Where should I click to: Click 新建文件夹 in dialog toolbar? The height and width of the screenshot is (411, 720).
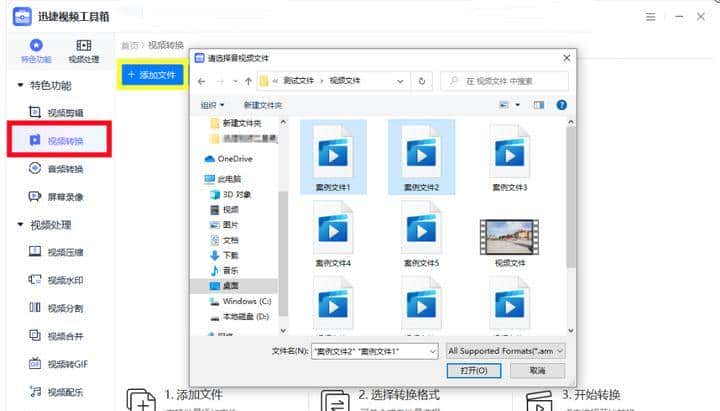coord(263,105)
